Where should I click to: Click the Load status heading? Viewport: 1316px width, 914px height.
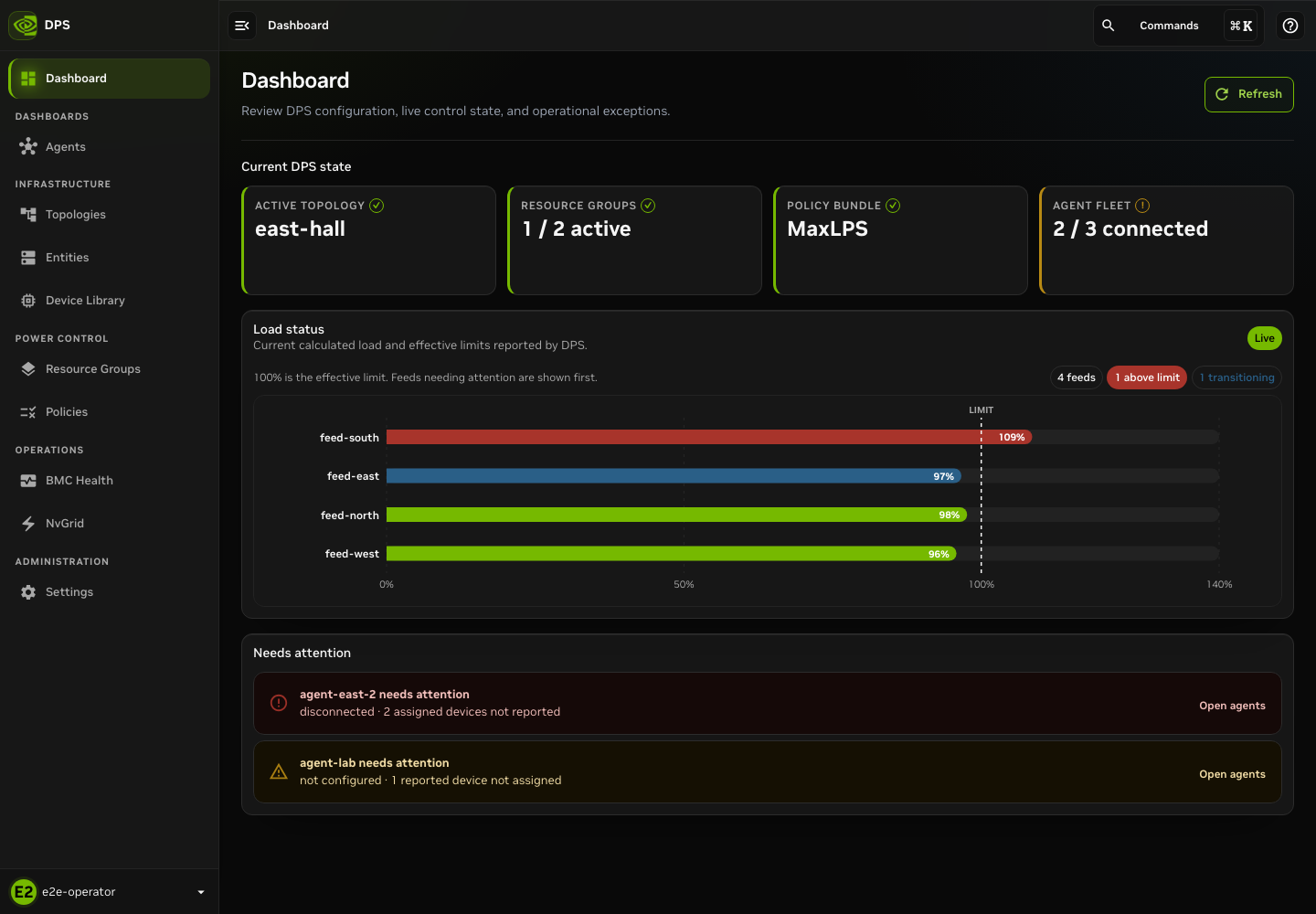pos(289,329)
